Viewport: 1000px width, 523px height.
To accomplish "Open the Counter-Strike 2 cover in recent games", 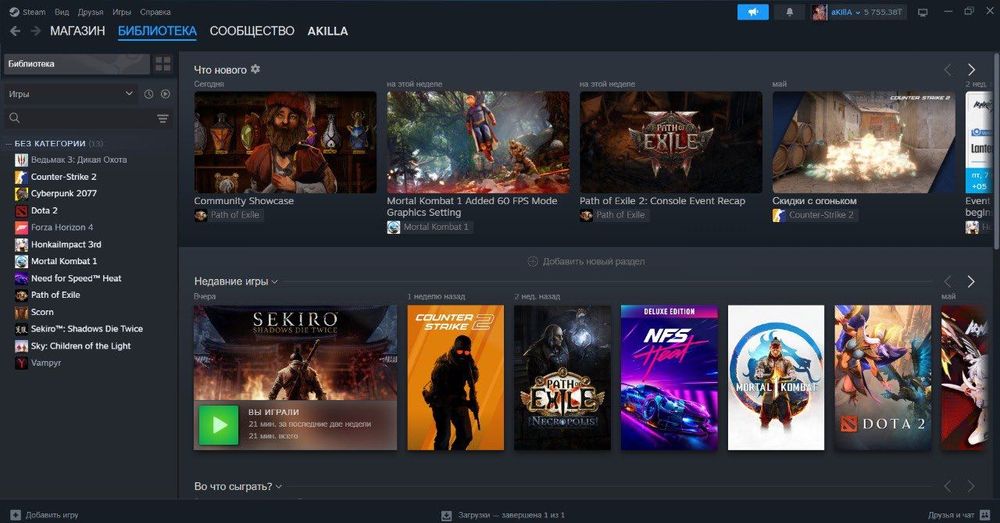I will (455, 378).
